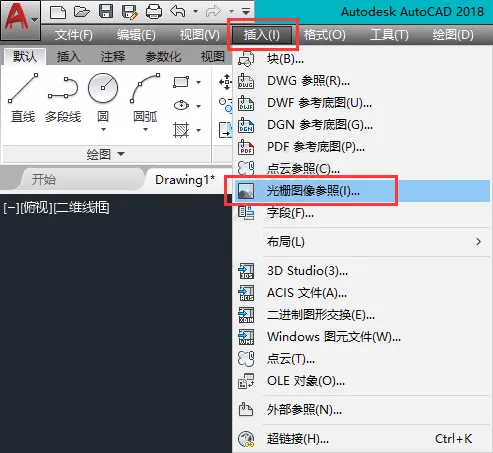Choose 点云(T)... menu entry
The height and width of the screenshot is (453, 493).
point(362,359)
